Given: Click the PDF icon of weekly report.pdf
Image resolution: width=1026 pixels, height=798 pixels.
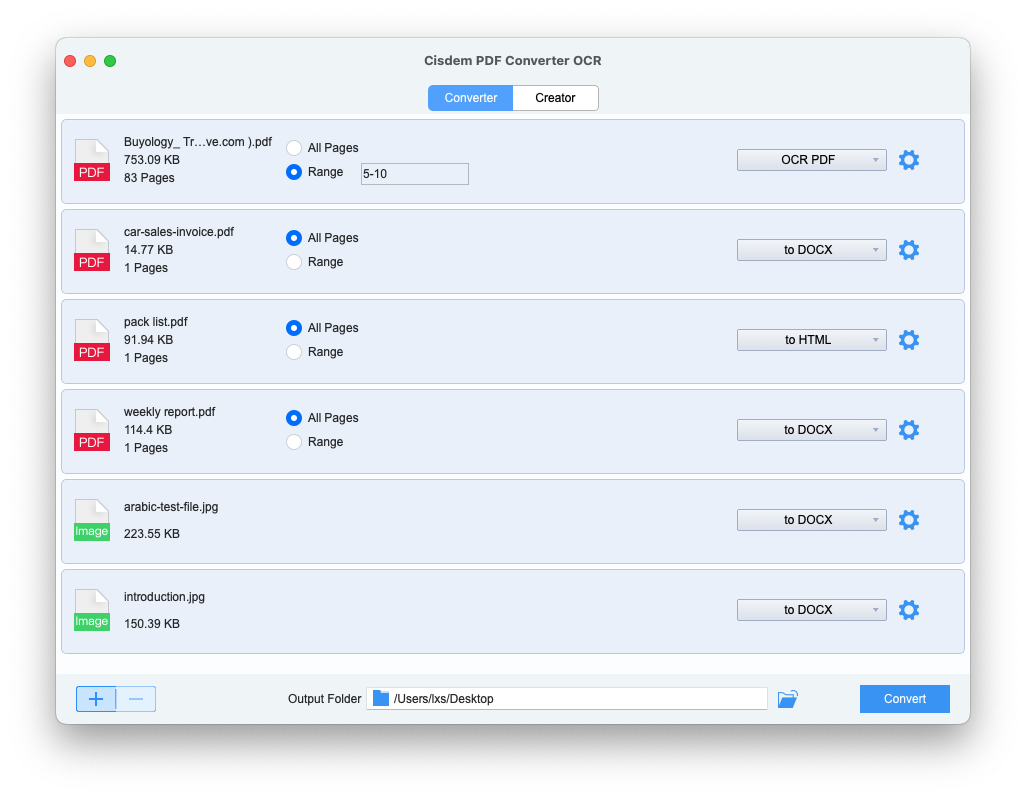Looking at the screenshot, I should 92,430.
